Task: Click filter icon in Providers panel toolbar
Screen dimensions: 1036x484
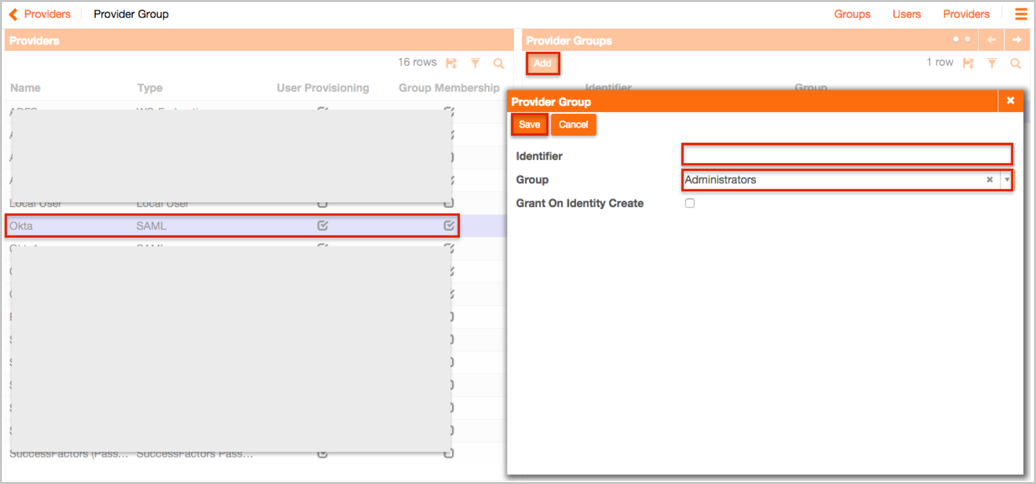Action: [x=475, y=63]
